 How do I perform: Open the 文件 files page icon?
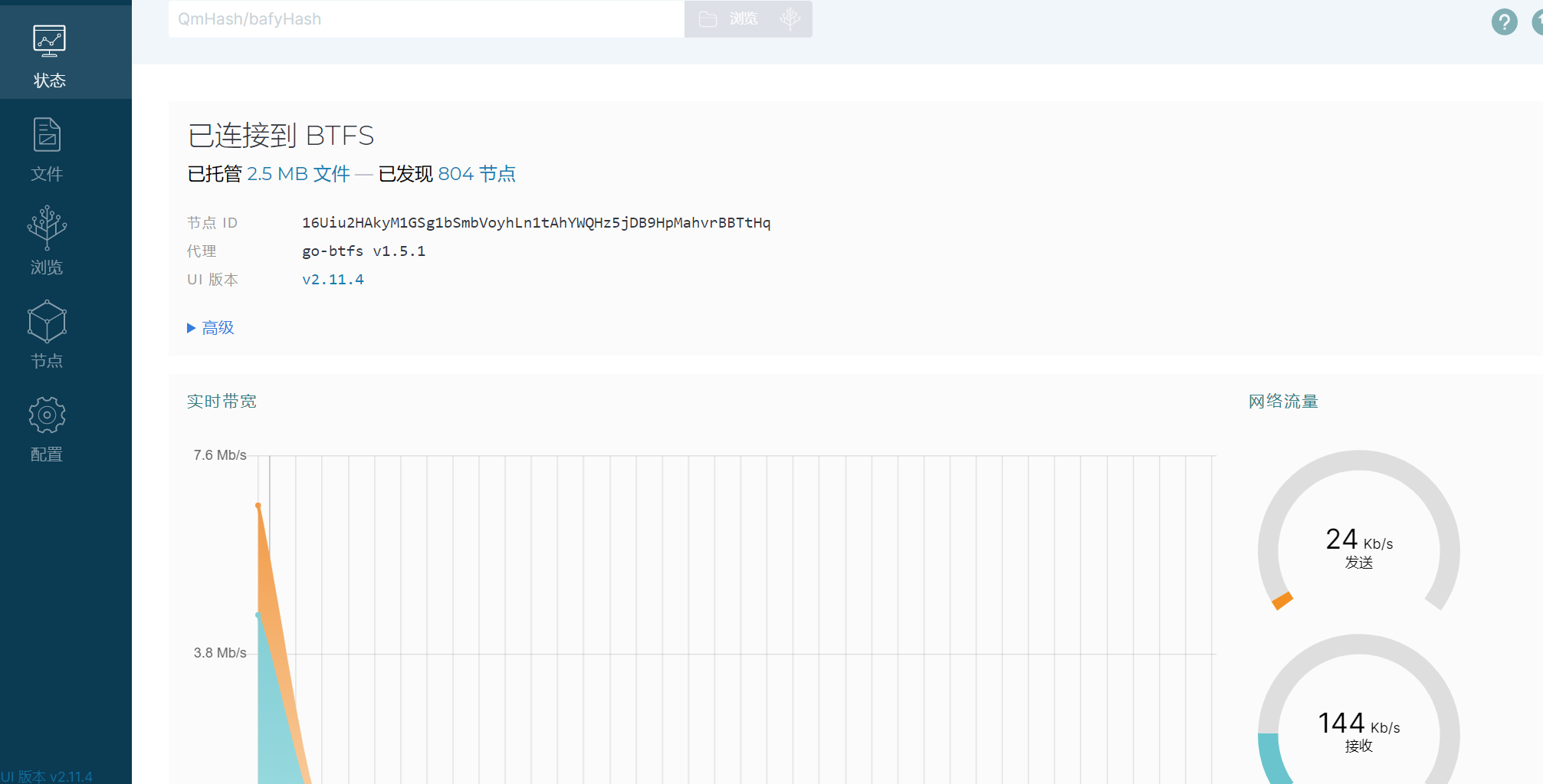coord(47,135)
